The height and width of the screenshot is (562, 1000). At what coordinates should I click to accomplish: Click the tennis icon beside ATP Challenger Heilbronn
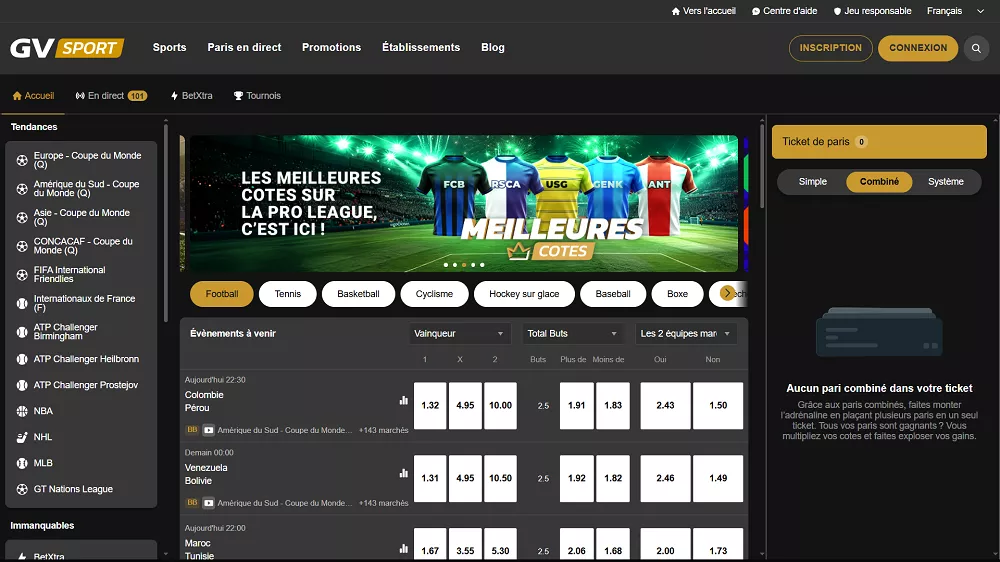pos(22,359)
